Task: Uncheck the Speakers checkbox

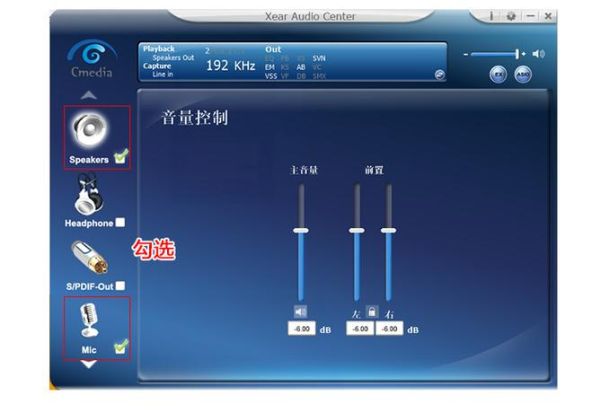Action: click(121, 158)
